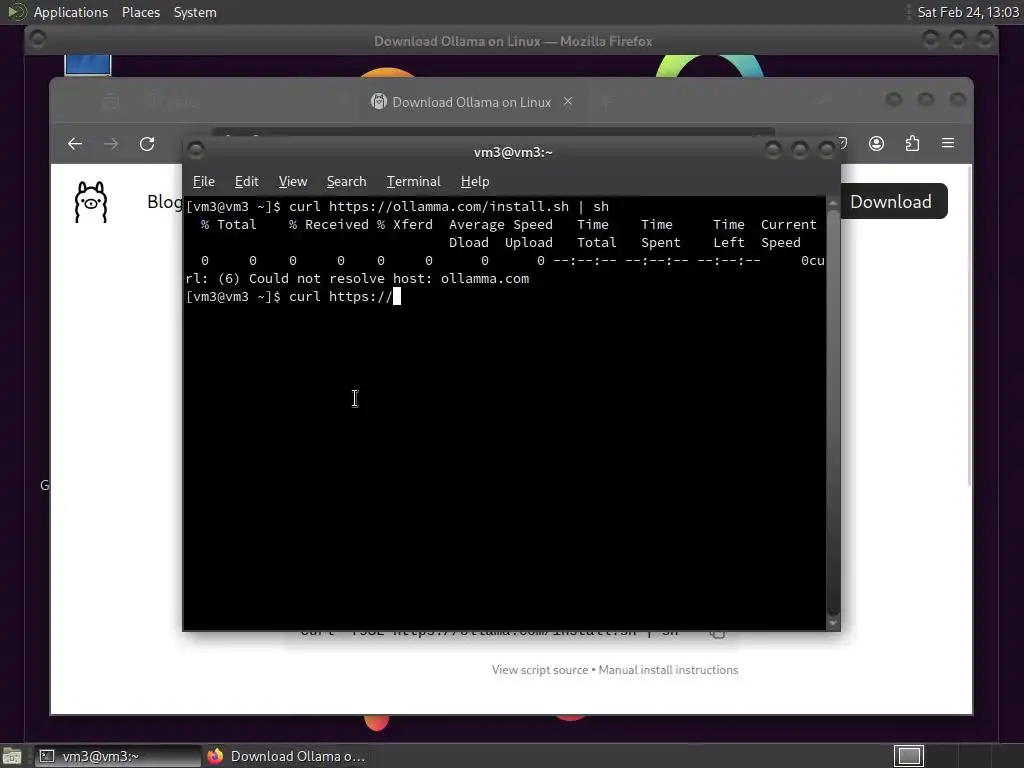Open Firefox account icon
This screenshot has height=768, width=1024.
pos(876,144)
